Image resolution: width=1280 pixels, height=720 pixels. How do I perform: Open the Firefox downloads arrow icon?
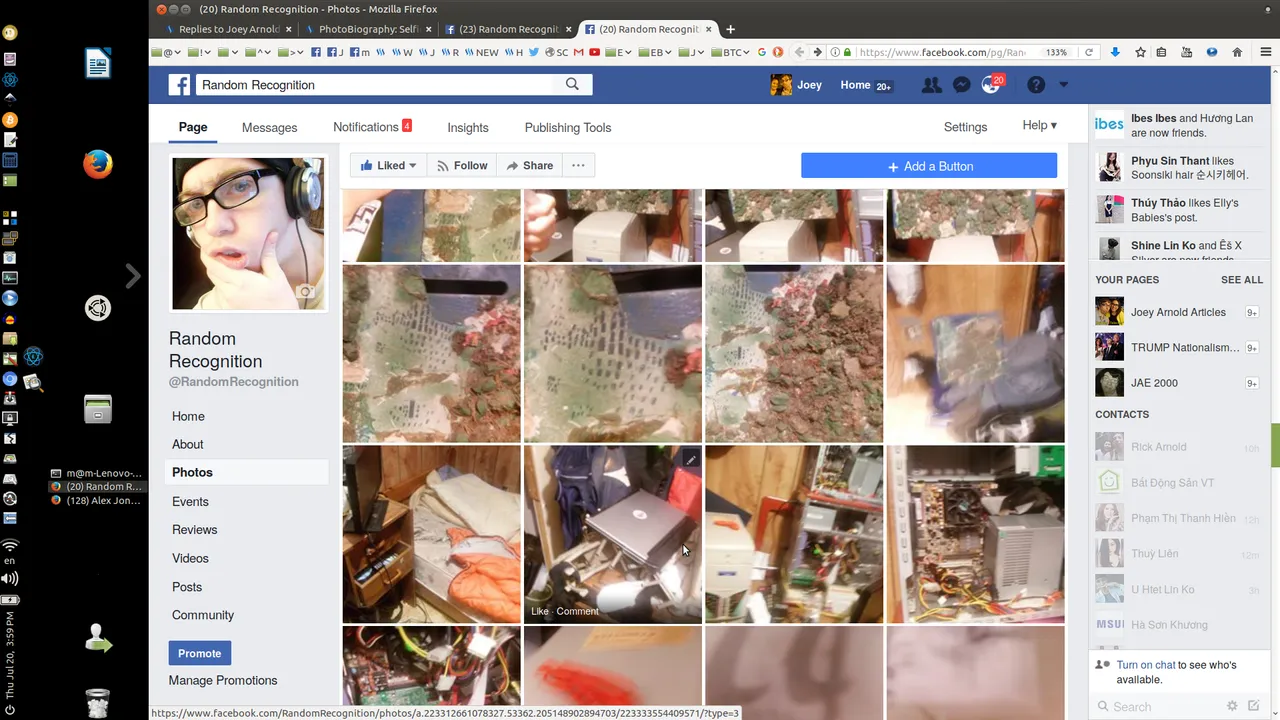[1115, 52]
